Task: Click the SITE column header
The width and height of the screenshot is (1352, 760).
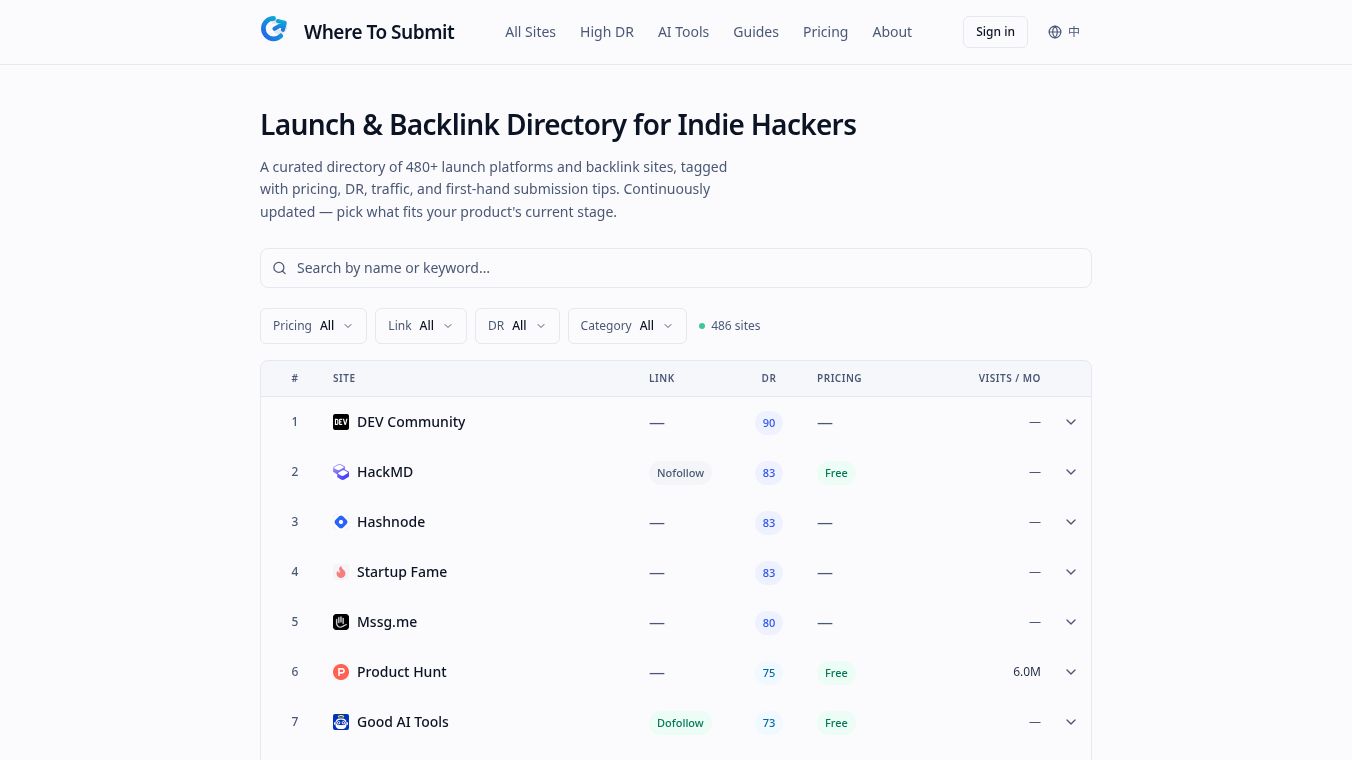Action: pos(344,379)
